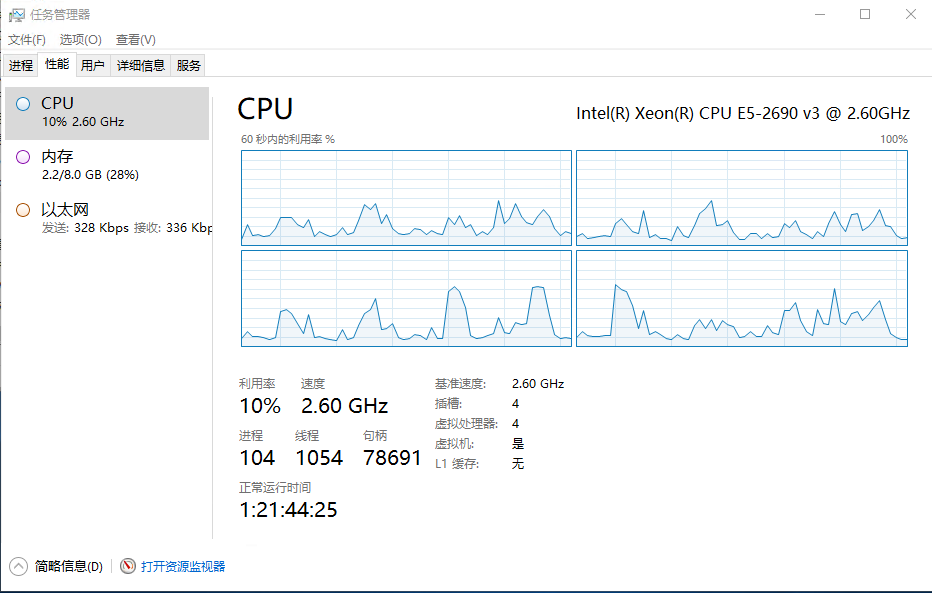The height and width of the screenshot is (593, 932).
Task: Switch to the 进程 tab
Action: 21,66
